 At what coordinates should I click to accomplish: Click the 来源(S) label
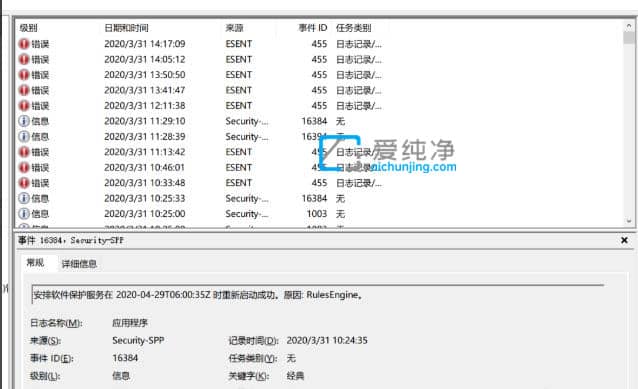46,341
